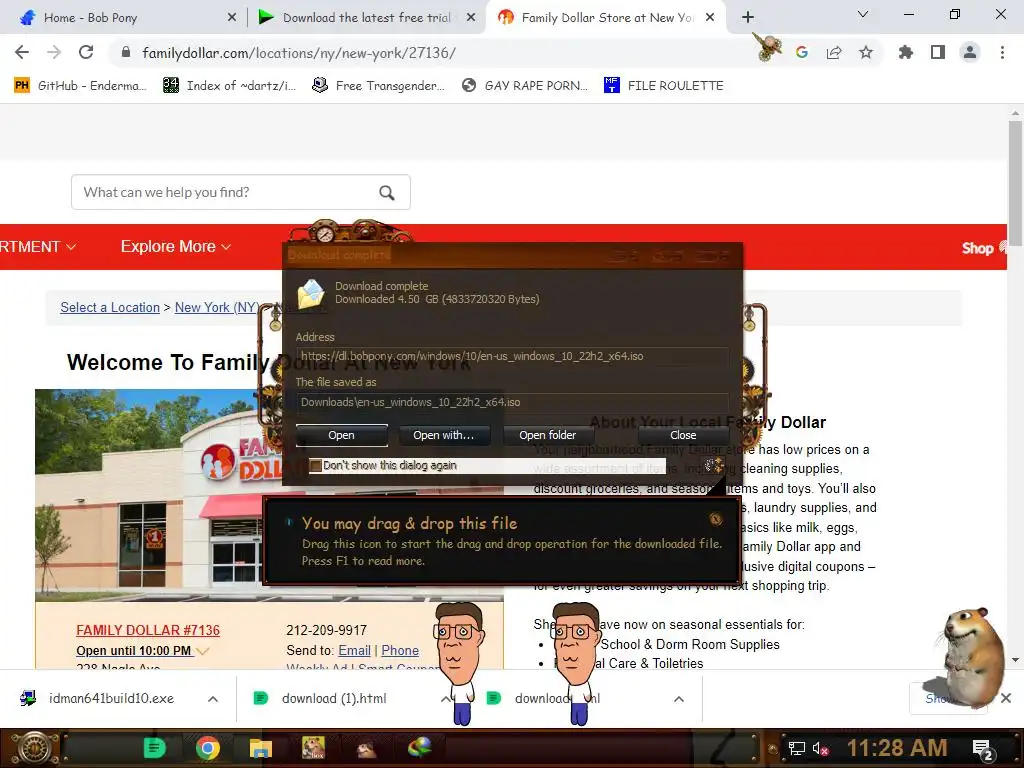Screen dimensions: 1024x768
Task: Expand options for the last html download
Action: click(x=679, y=699)
